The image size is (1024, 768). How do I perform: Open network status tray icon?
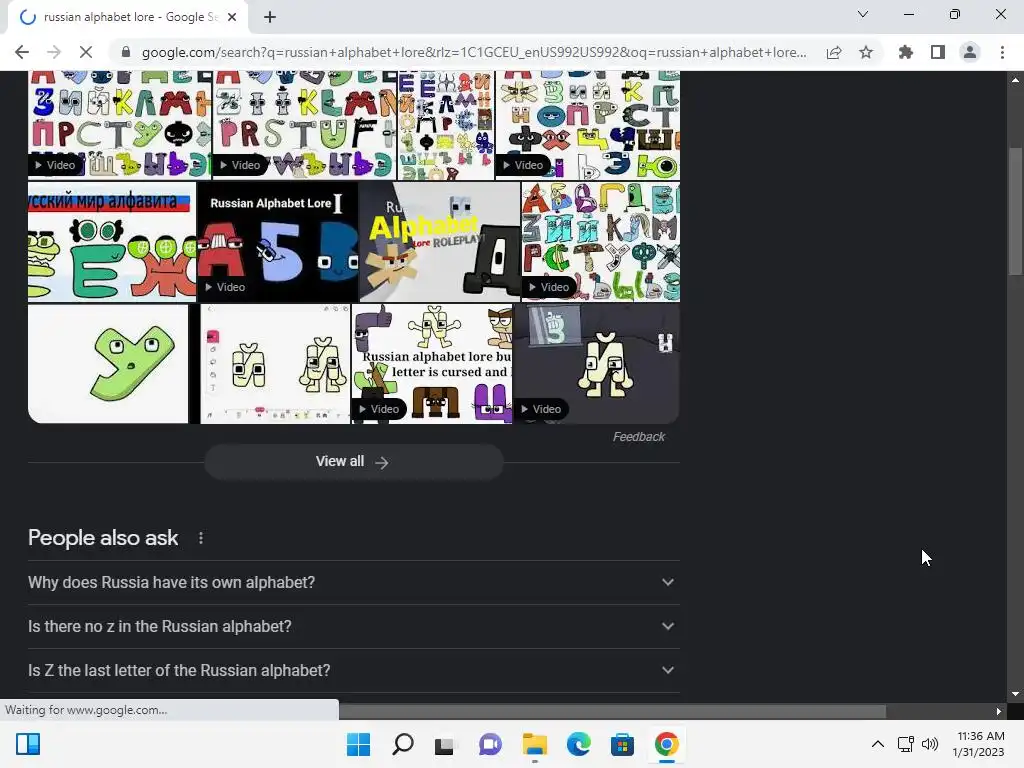point(905,744)
